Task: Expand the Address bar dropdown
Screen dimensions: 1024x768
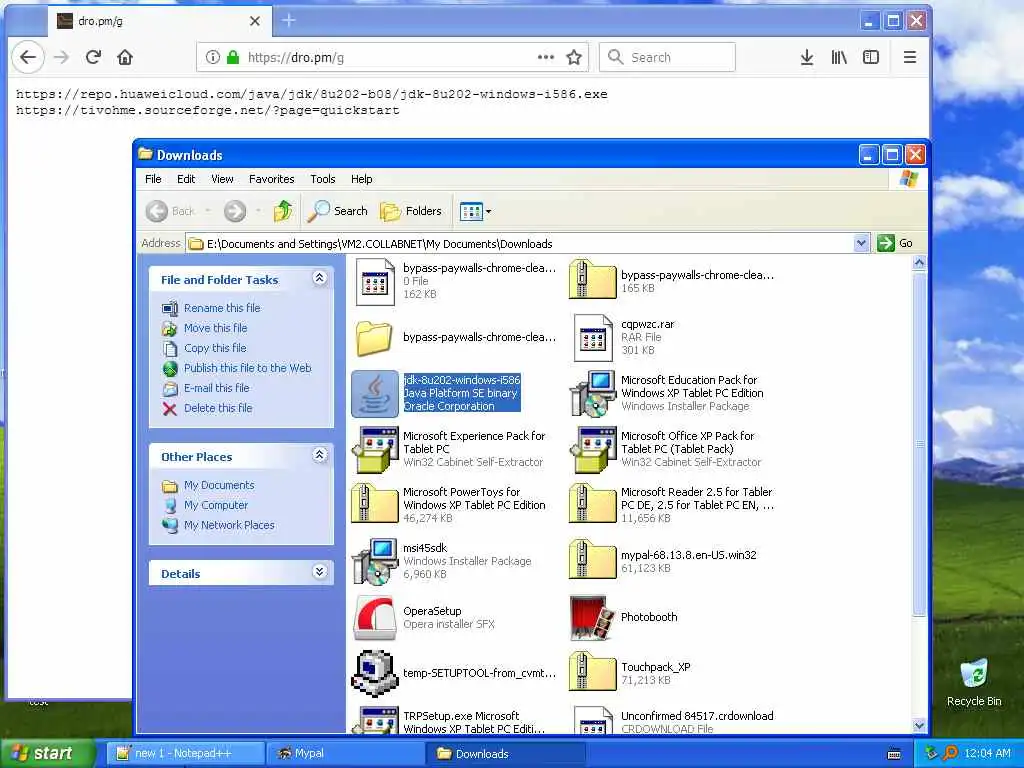Action: [861, 244]
